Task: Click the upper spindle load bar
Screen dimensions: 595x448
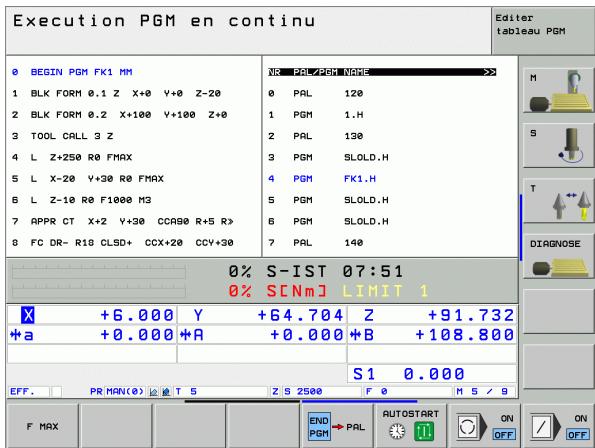Action: coord(99,272)
